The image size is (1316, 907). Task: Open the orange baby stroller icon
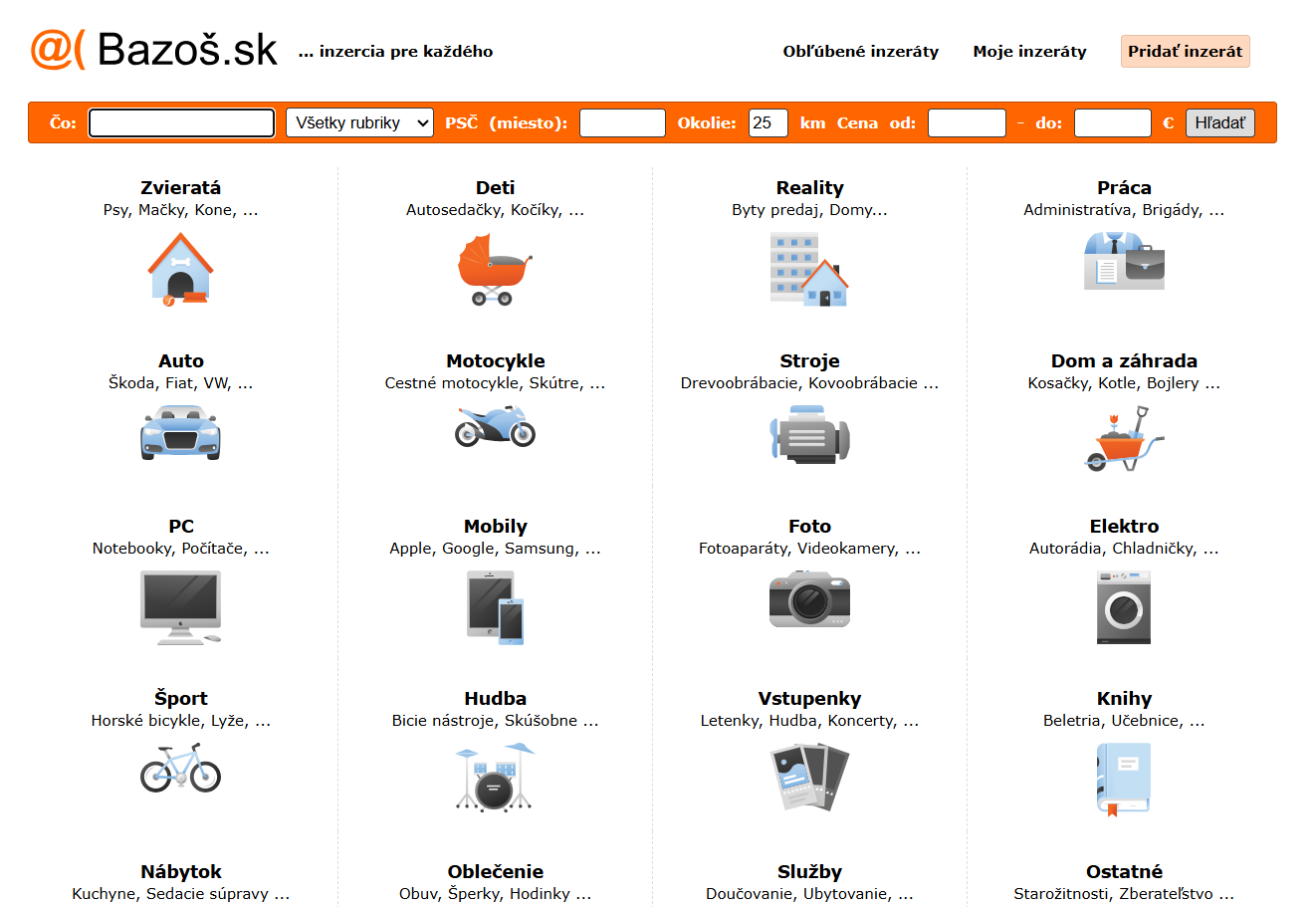pos(495,270)
